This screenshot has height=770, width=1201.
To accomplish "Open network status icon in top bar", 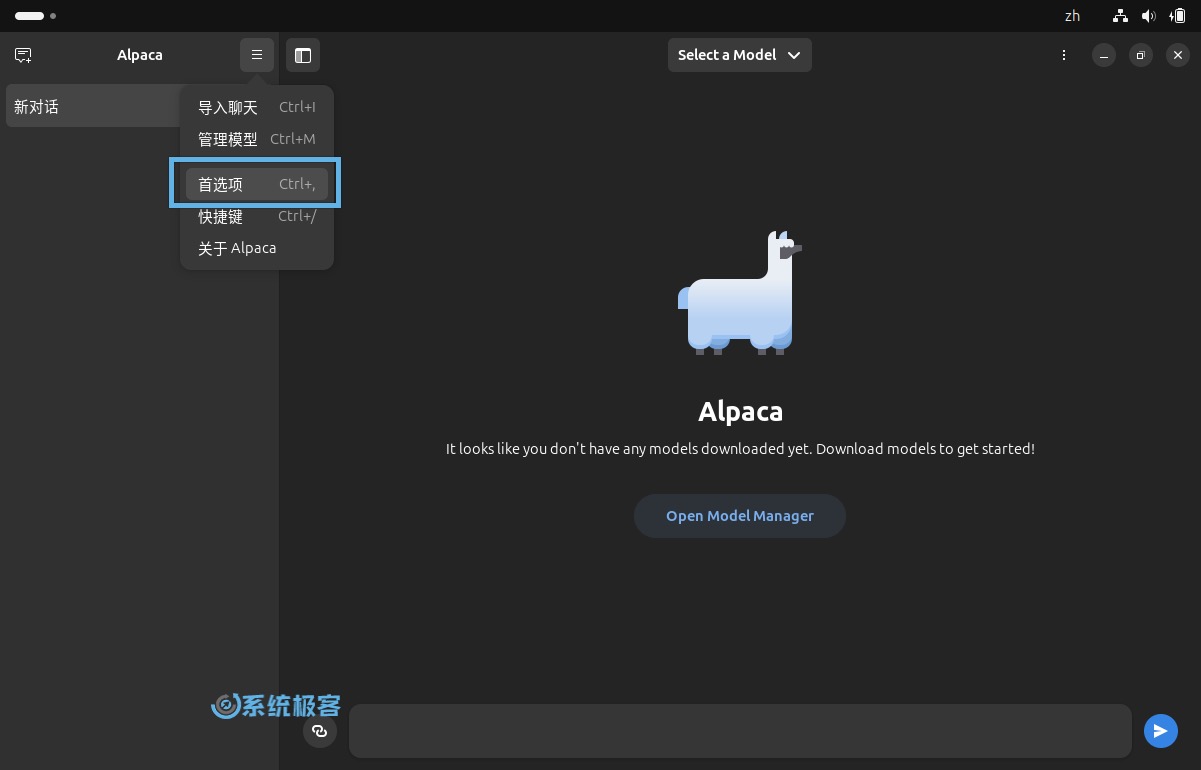I will 1120,16.
